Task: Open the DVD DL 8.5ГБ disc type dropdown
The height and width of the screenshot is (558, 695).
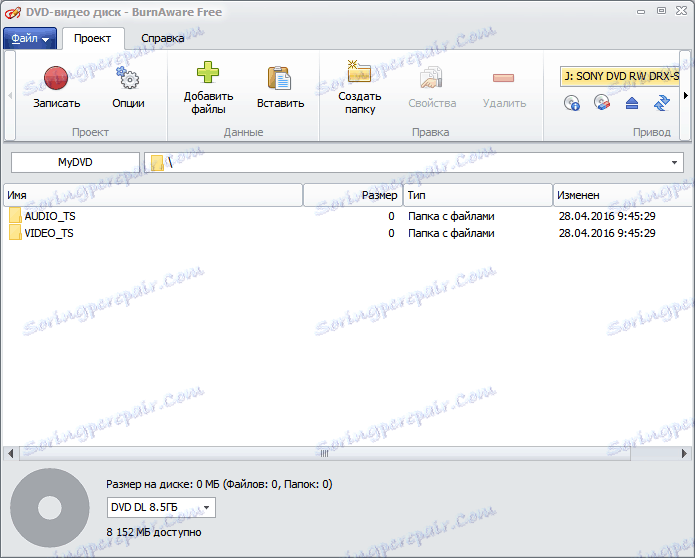Action: click(161, 507)
